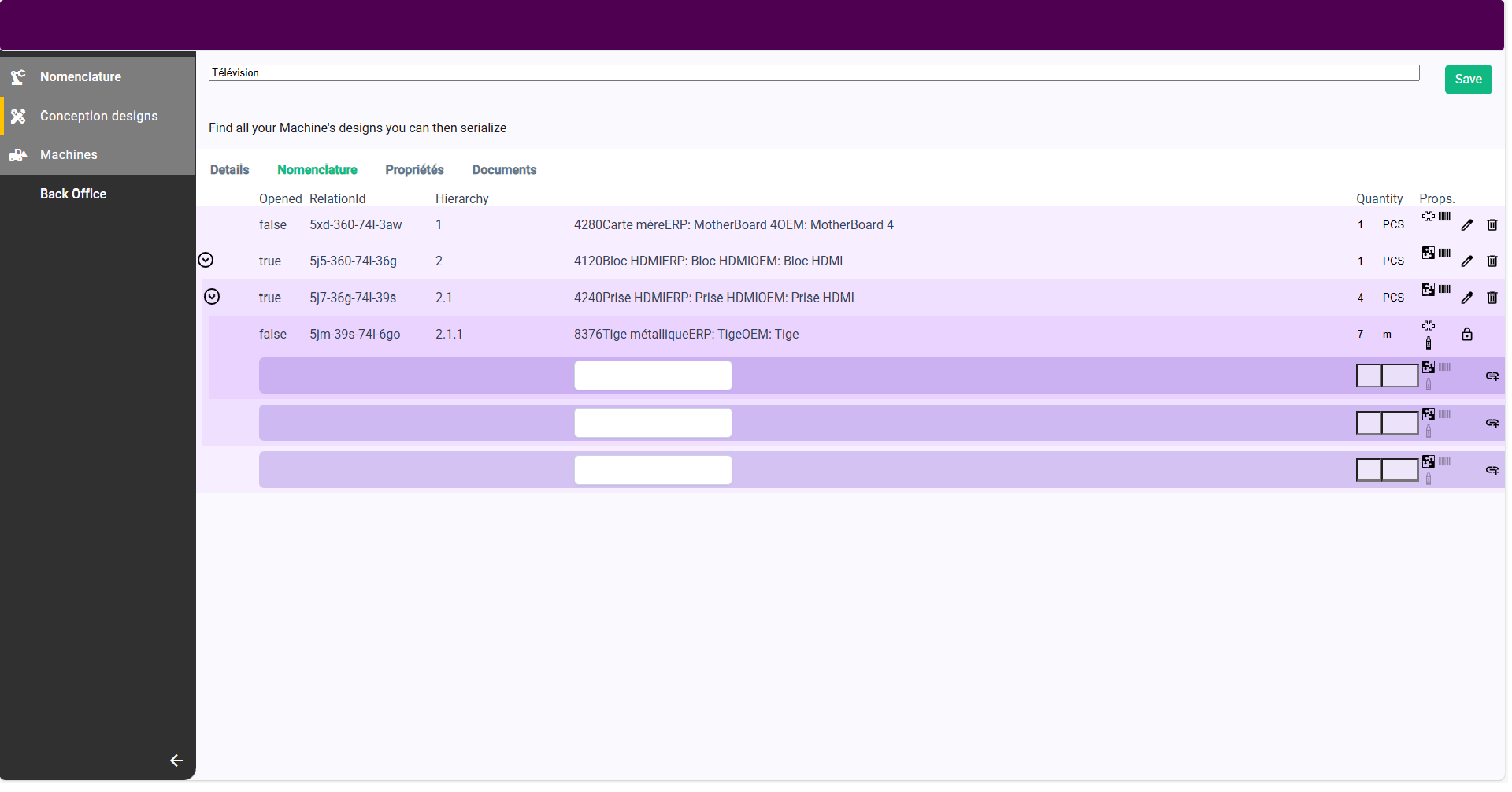The image size is (1512, 792).
Task: Click the lock icon on Tige métallique row
Action: click(x=1466, y=335)
